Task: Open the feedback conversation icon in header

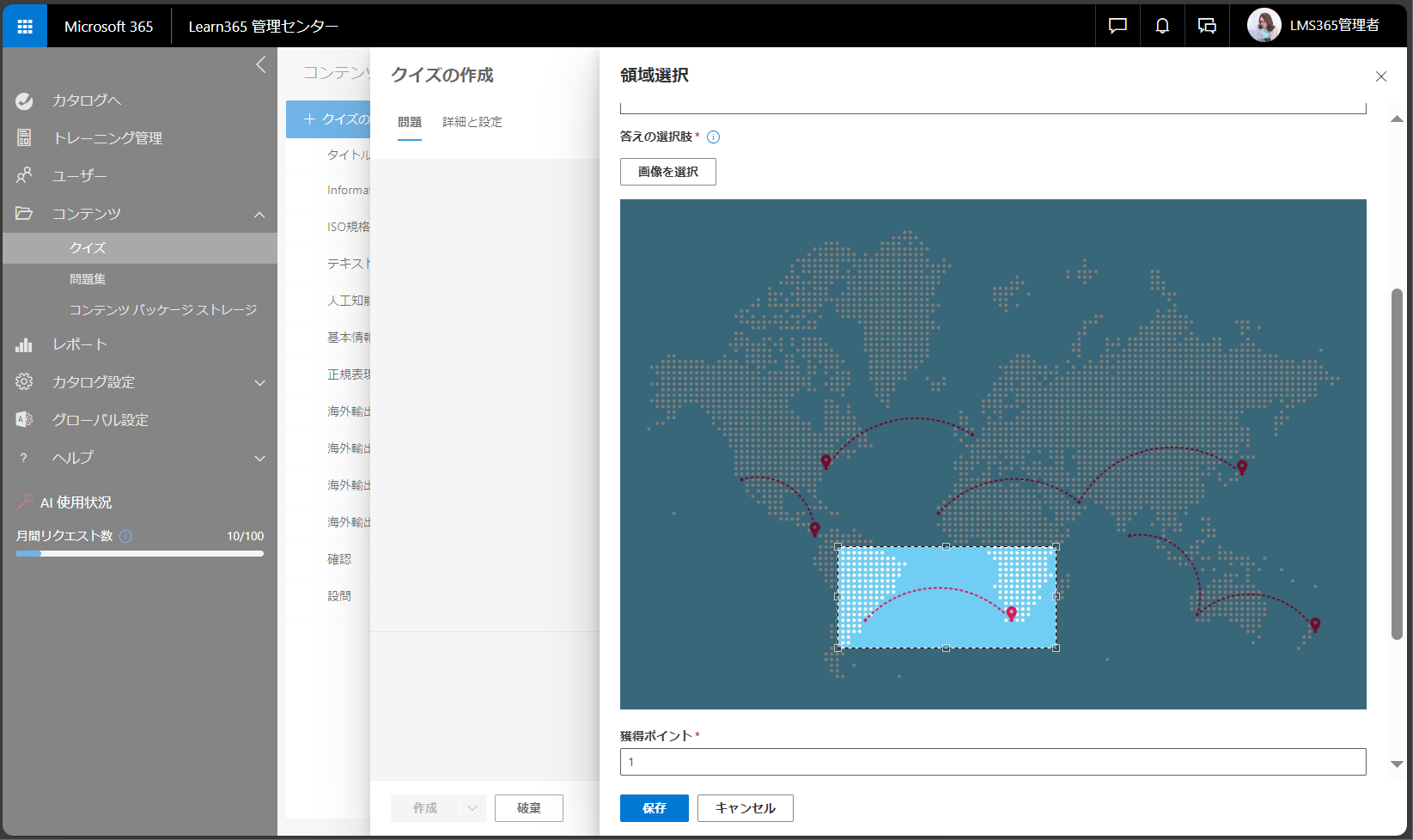Action: pyautogui.click(x=1207, y=26)
